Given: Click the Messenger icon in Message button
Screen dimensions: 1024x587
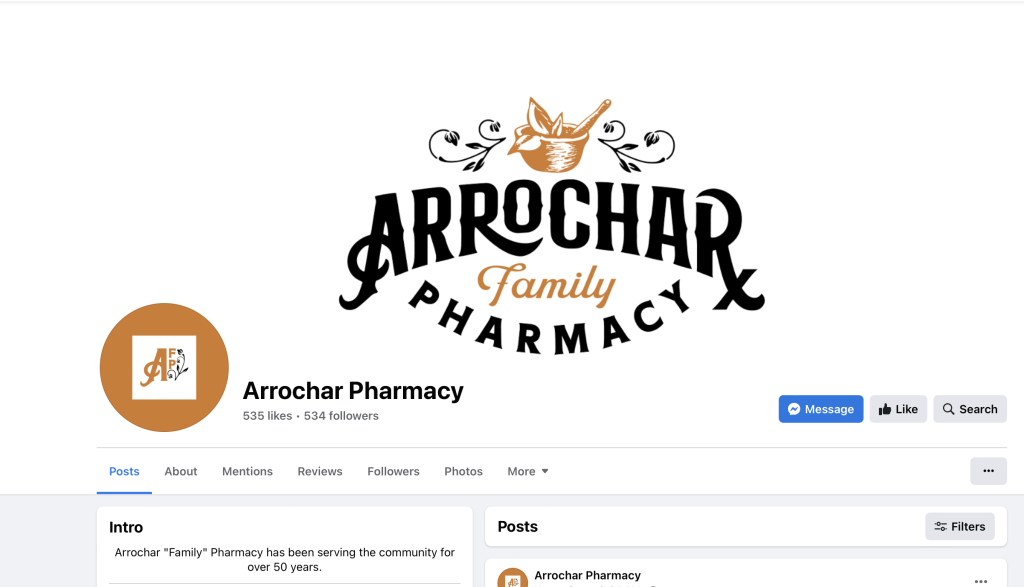Looking at the screenshot, I should pyautogui.click(x=793, y=409).
